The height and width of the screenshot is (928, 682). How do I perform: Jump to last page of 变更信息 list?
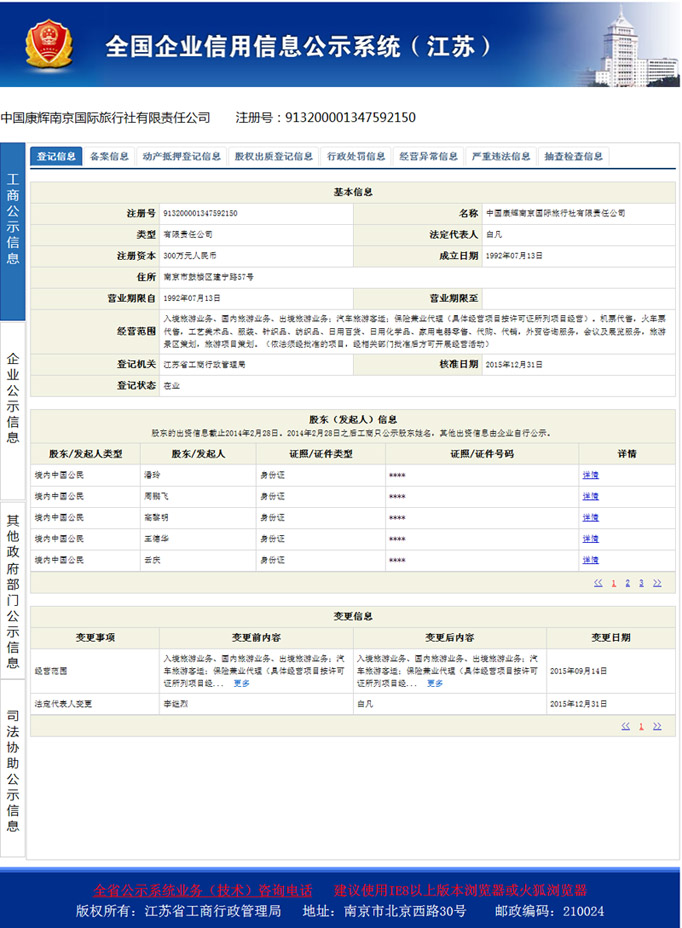click(657, 727)
